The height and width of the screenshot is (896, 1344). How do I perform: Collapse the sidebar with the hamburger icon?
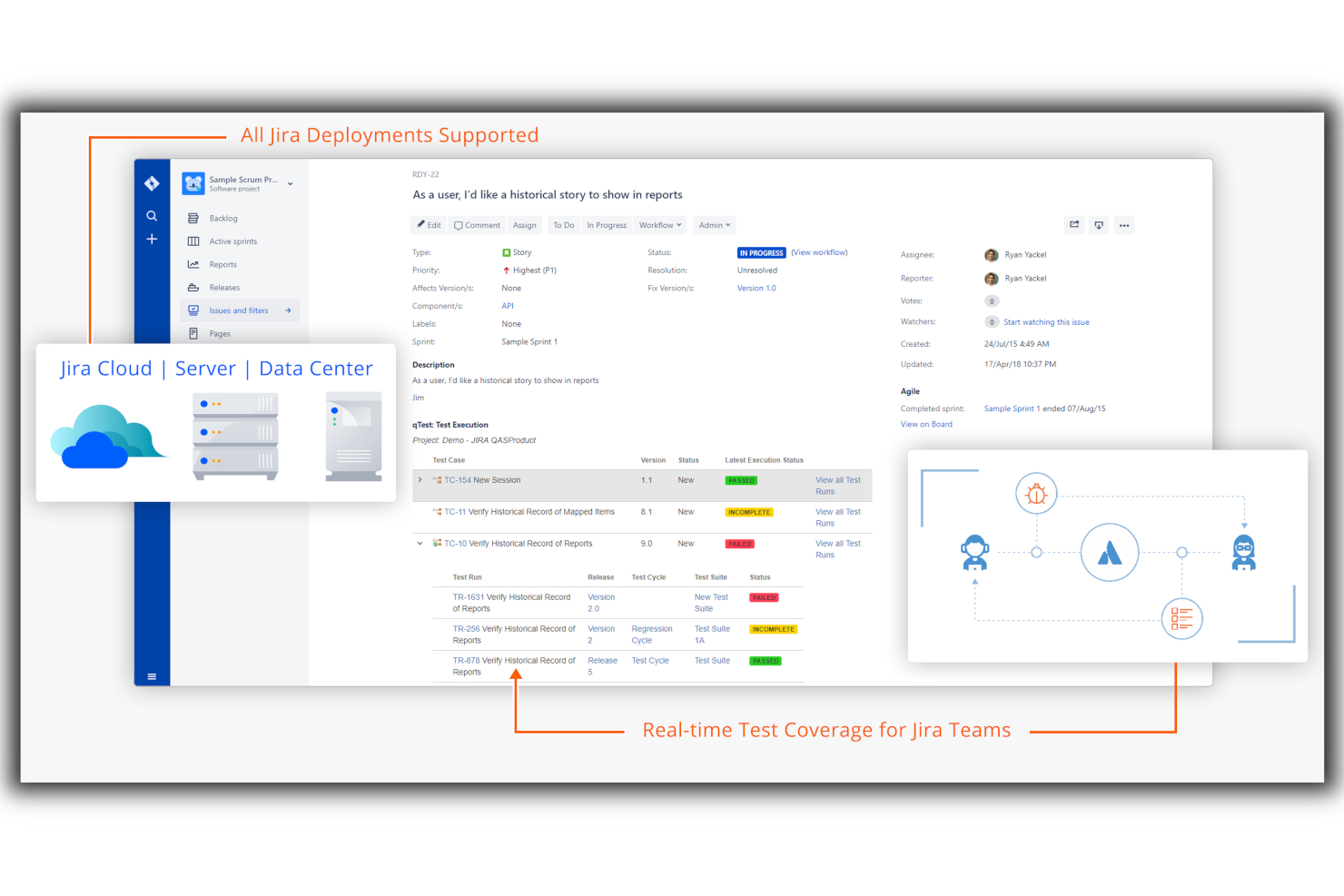[x=152, y=675]
